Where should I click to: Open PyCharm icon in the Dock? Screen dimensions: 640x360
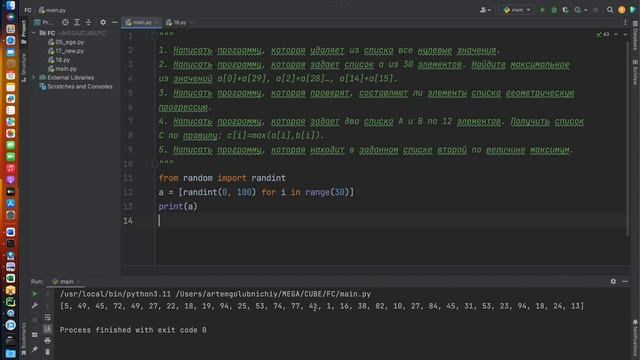coord(11,301)
